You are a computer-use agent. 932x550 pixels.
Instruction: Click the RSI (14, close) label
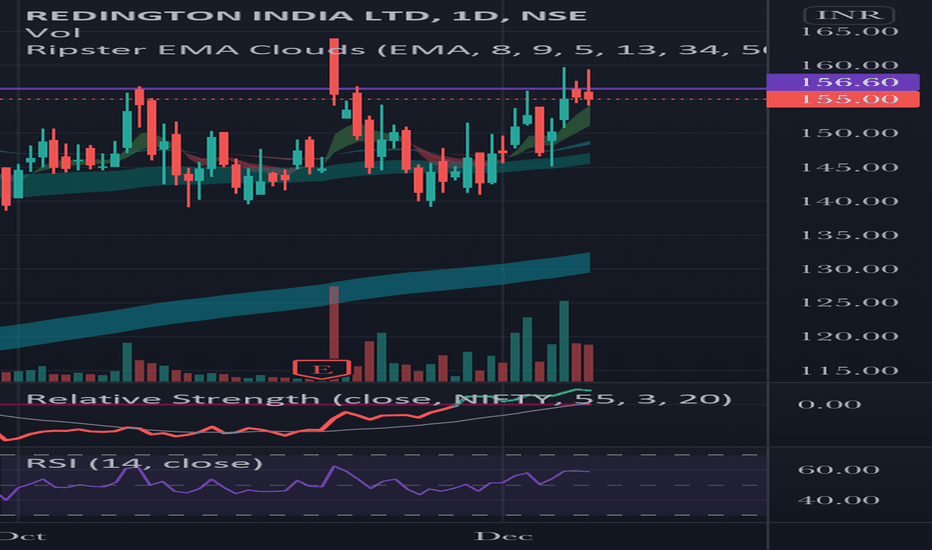point(144,463)
